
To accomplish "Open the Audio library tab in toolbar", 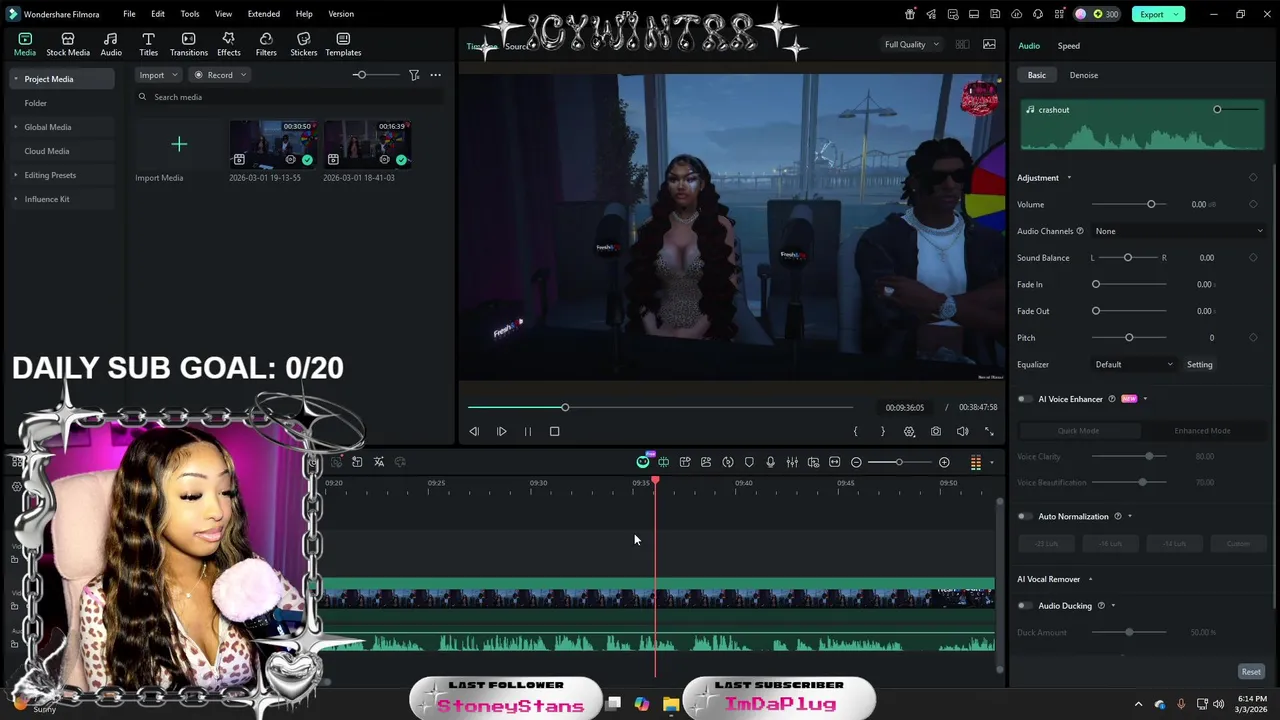I will [111, 44].
